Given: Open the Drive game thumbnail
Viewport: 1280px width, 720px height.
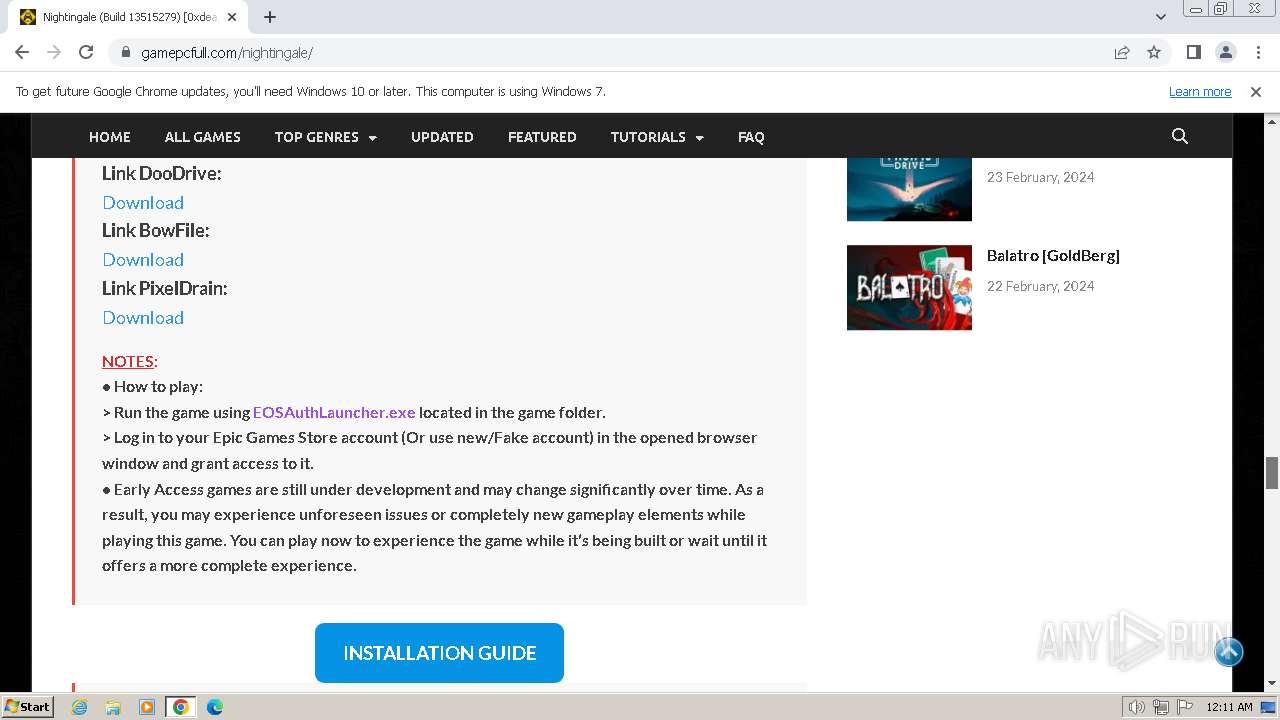Looking at the screenshot, I should click(909, 189).
